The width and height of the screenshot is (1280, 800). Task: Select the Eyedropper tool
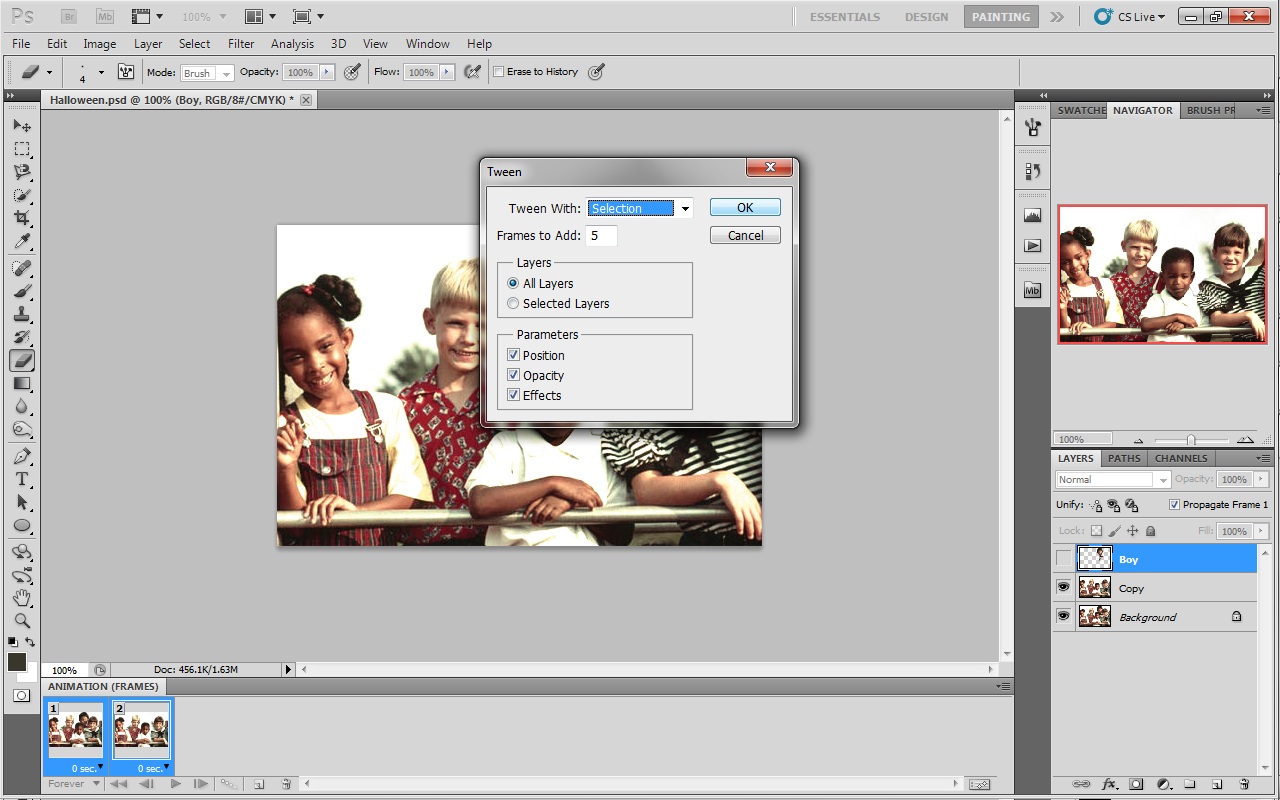click(x=22, y=242)
